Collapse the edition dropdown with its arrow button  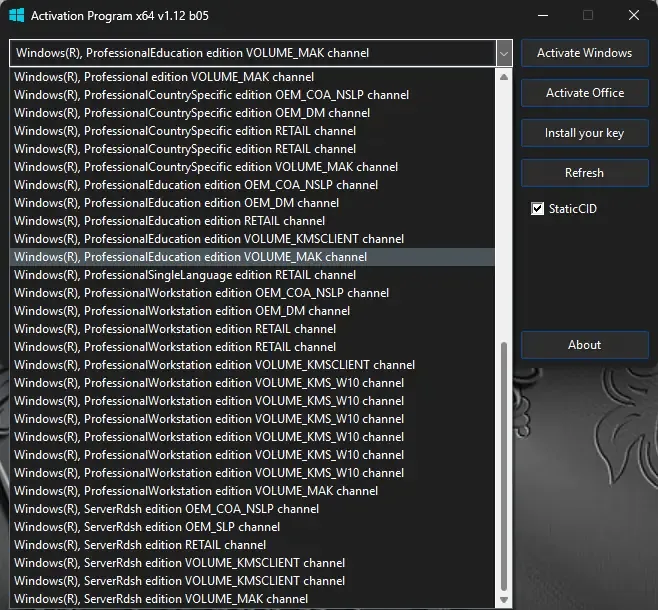[x=504, y=53]
